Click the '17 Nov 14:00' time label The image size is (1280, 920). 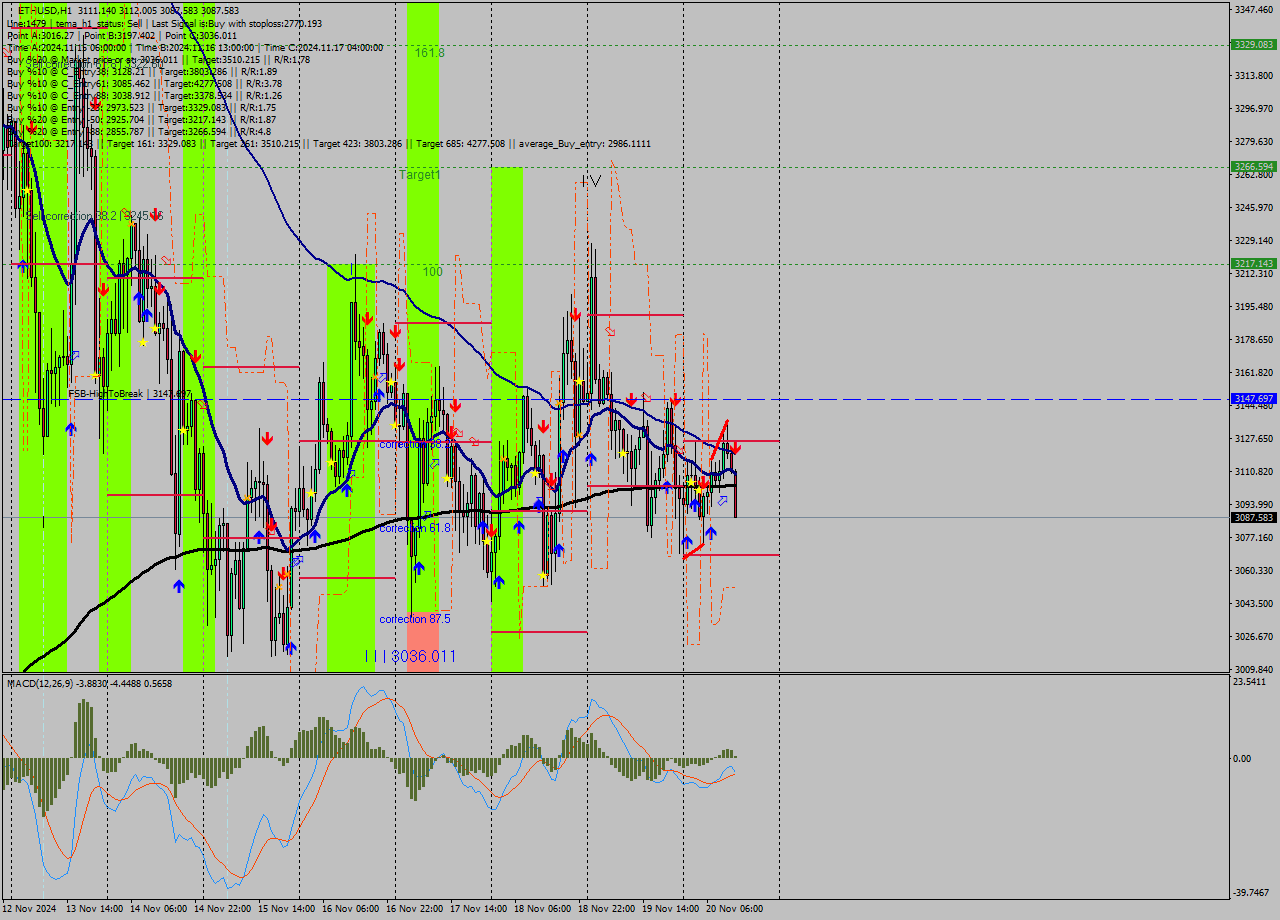pyautogui.click(x=479, y=909)
